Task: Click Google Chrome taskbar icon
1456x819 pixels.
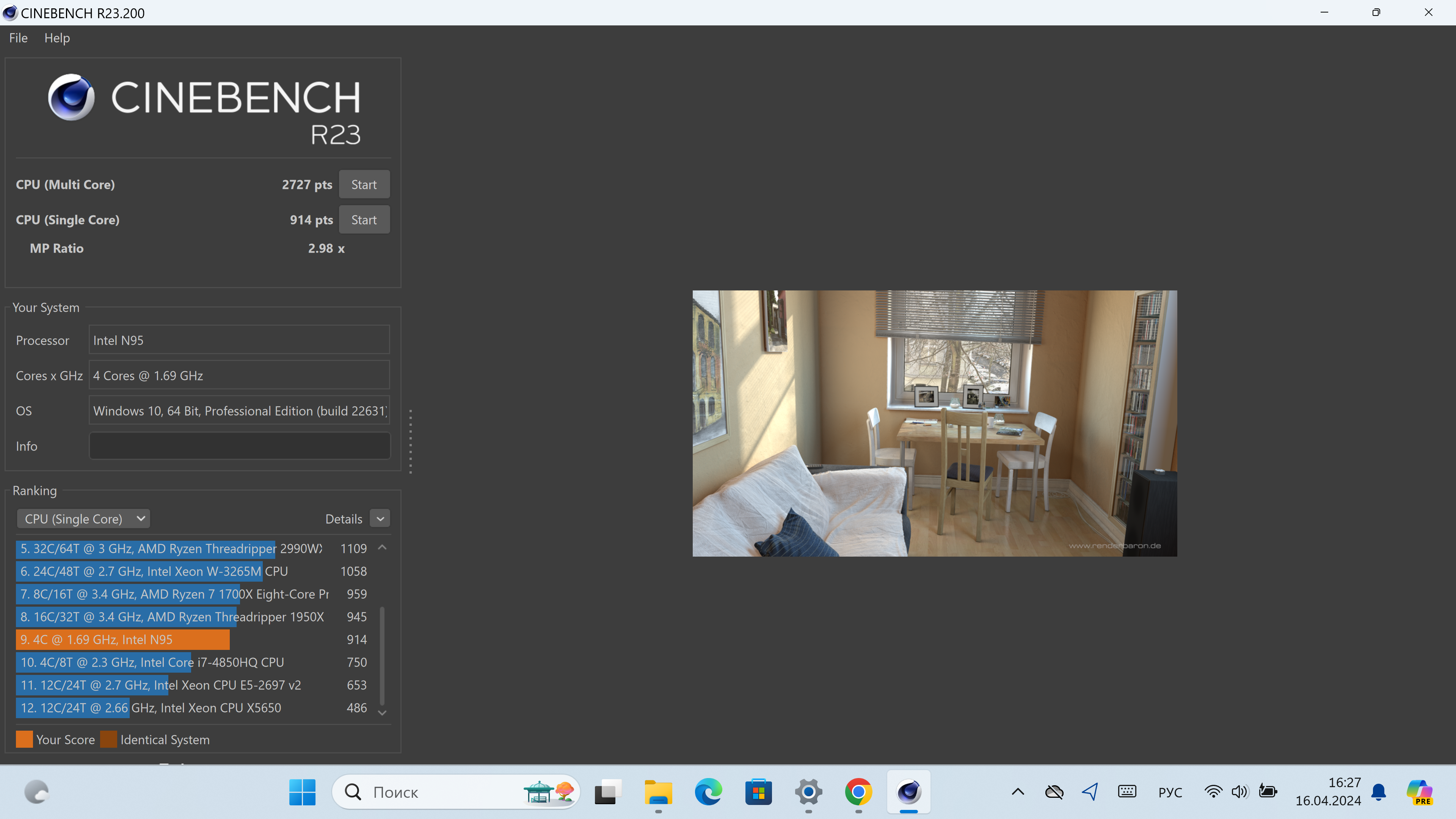Action: click(858, 792)
